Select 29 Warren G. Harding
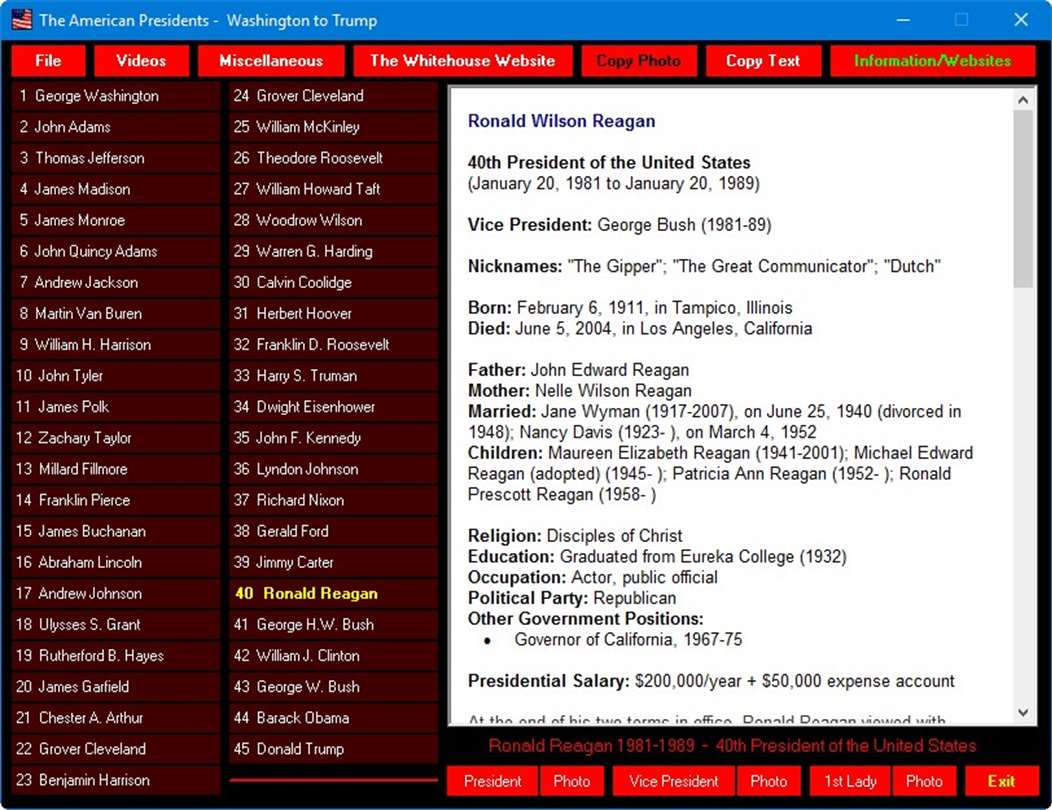Screen dimensions: 1052x810 click(333, 252)
